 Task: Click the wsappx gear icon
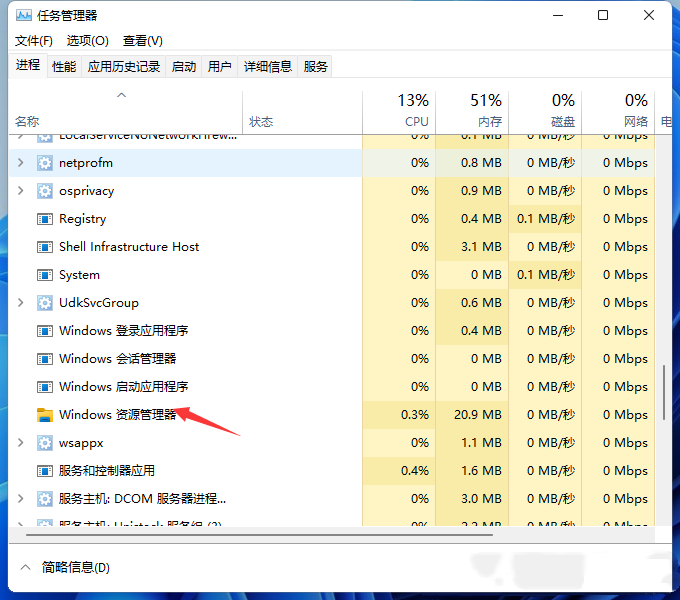45,443
